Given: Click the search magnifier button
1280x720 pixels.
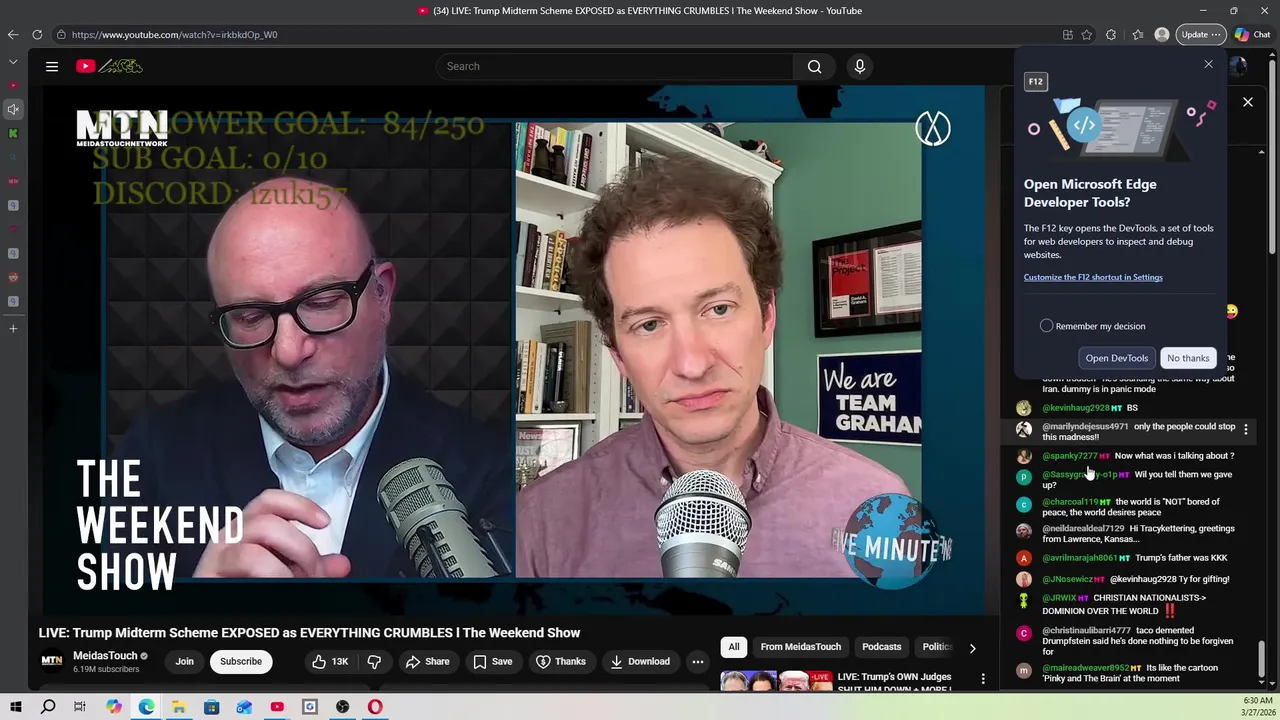Looking at the screenshot, I should 814,66.
